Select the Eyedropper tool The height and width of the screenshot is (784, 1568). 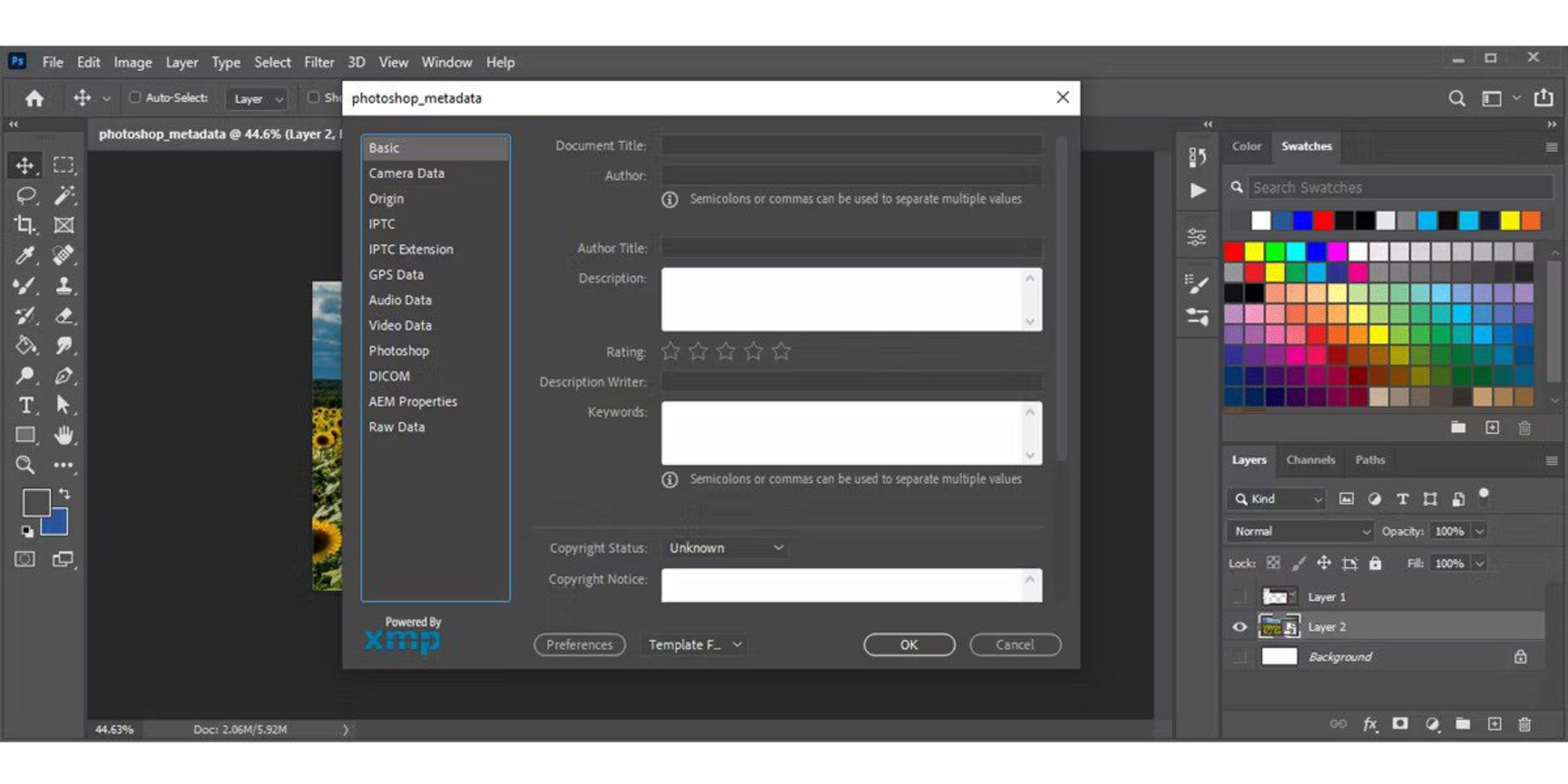25,256
